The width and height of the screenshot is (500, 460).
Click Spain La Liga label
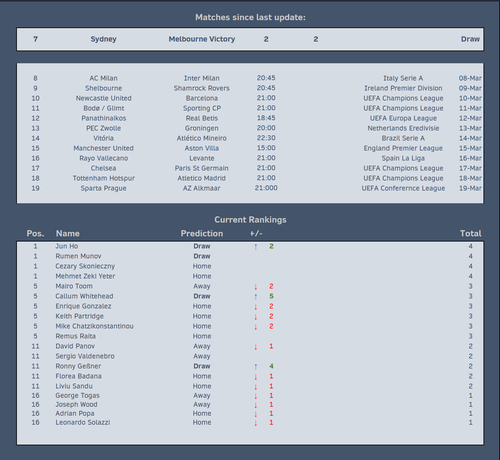click(403, 158)
